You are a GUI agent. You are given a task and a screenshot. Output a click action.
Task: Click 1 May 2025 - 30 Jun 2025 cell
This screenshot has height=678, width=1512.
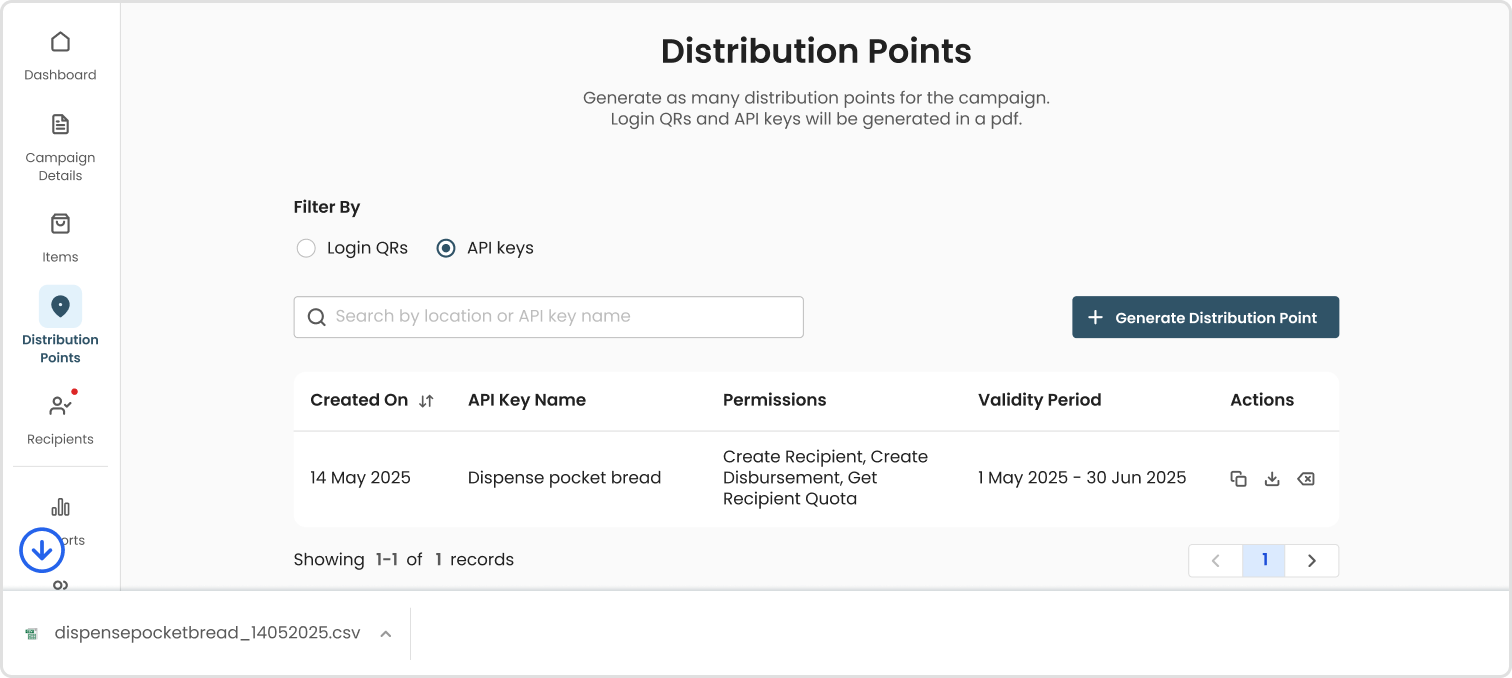[x=1082, y=478]
